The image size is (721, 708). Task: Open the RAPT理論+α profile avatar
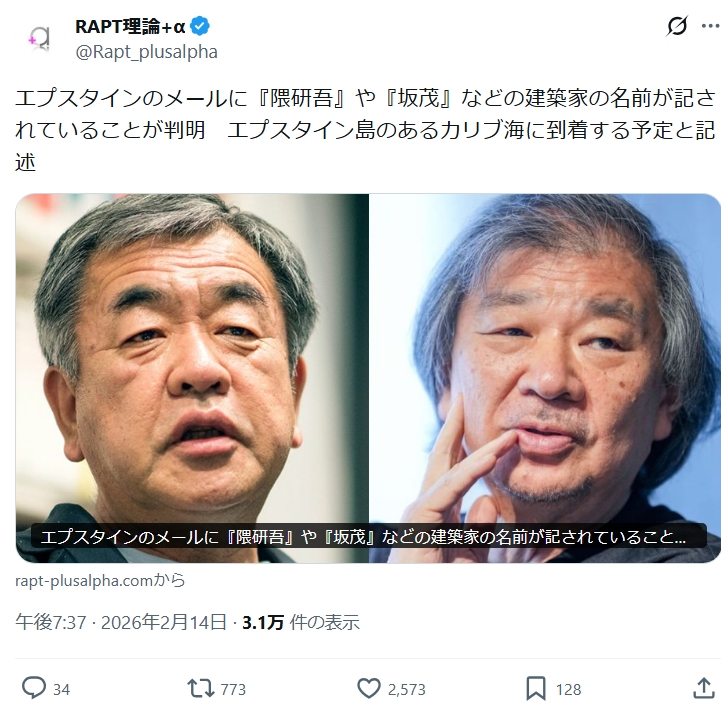click(x=40, y=38)
